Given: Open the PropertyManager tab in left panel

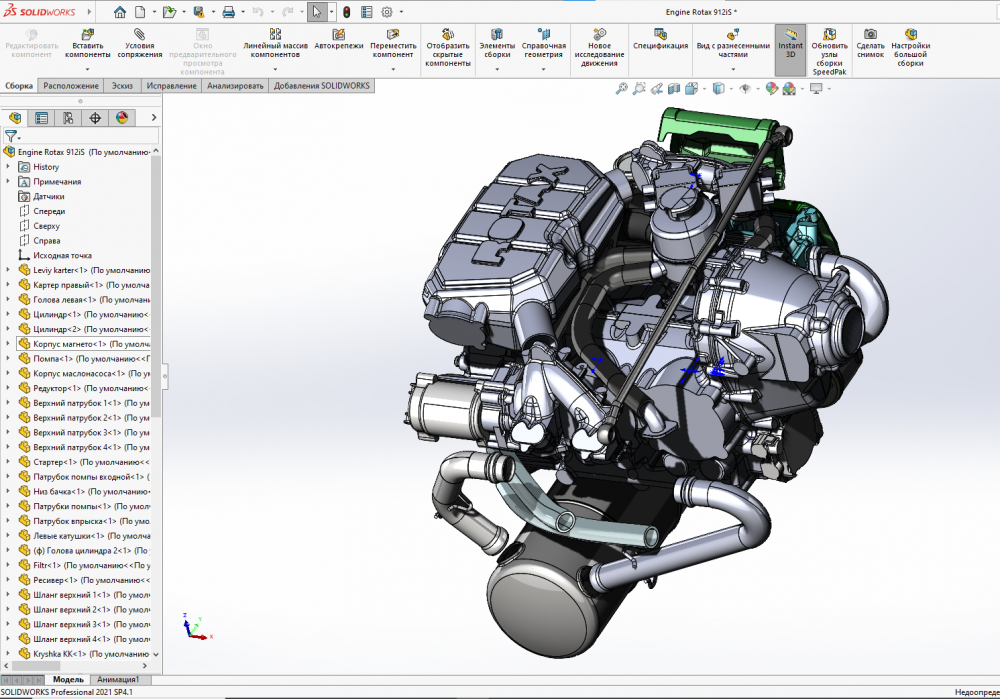Looking at the screenshot, I should click(41, 118).
